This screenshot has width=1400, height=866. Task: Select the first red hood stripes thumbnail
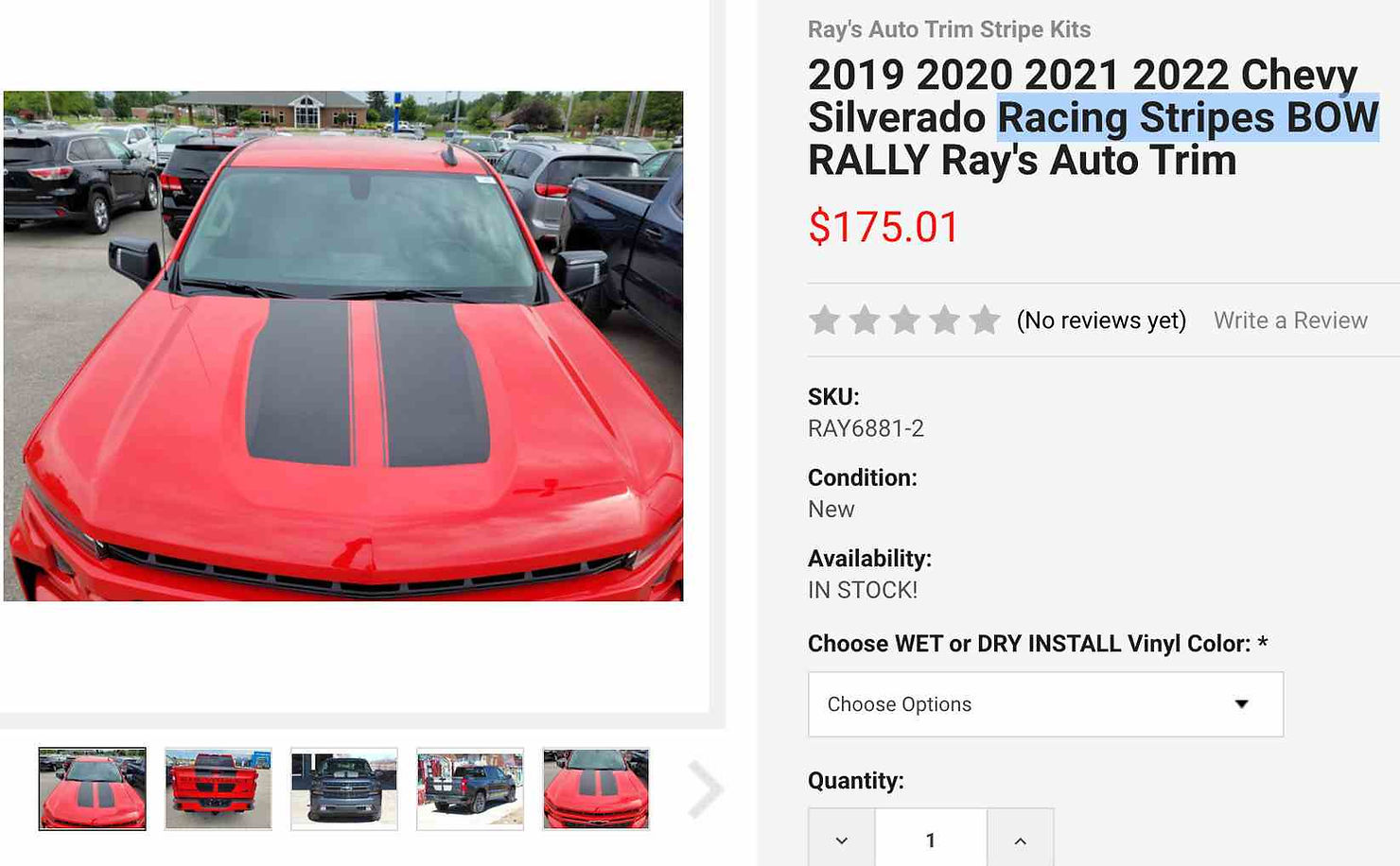(x=92, y=789)
